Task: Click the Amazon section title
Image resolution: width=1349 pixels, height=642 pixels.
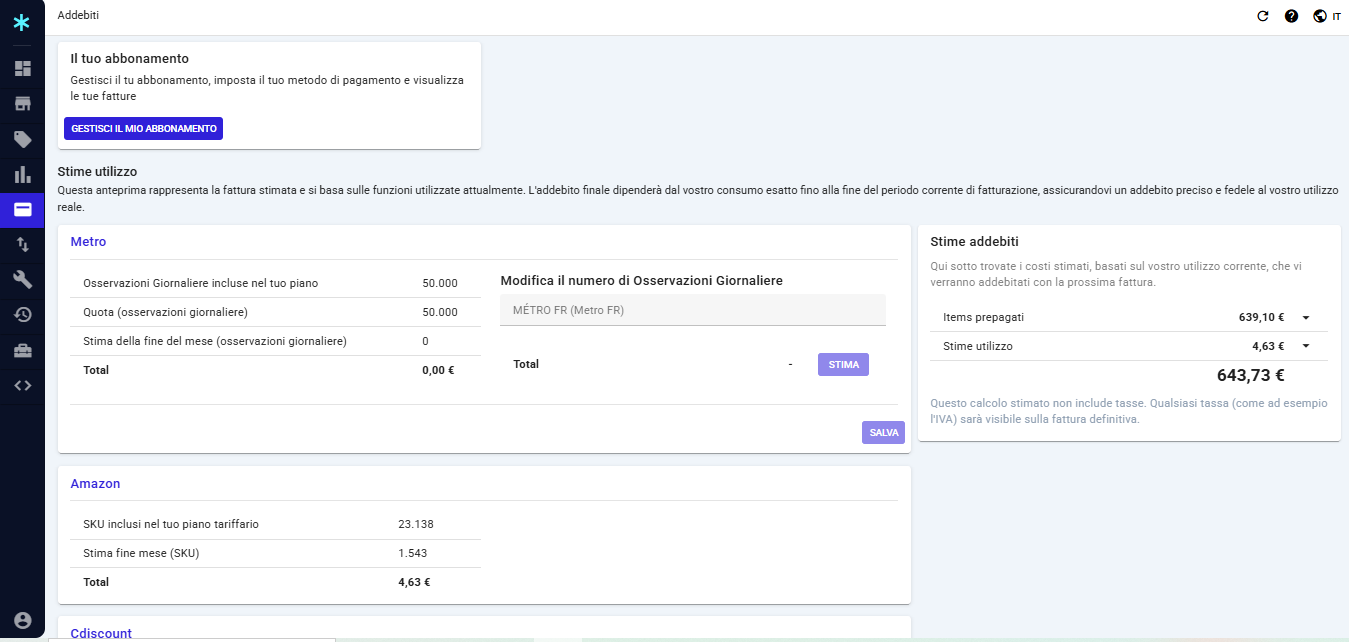Action: [95, 484]
